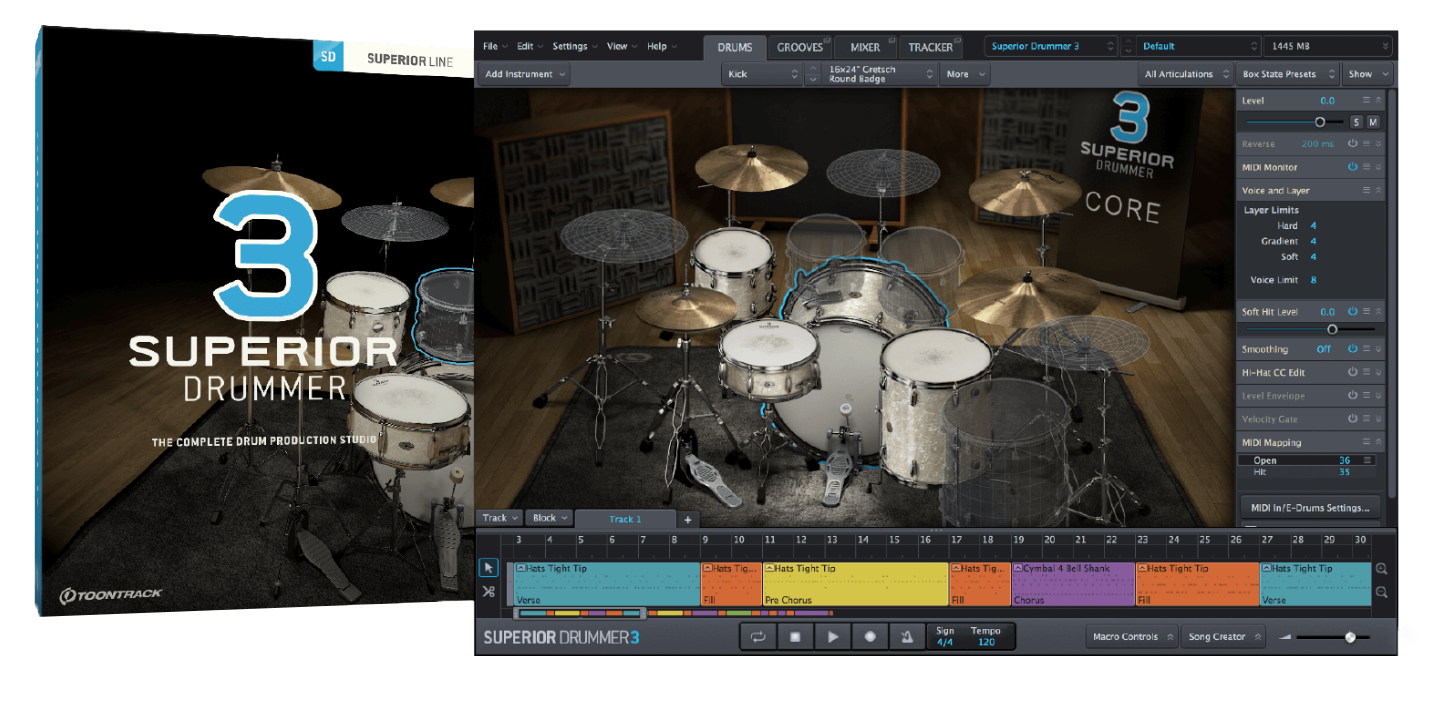The height and width of the screenshot is (703, 1438).
Task: Open the Help menu
Action: click(661, 46)
